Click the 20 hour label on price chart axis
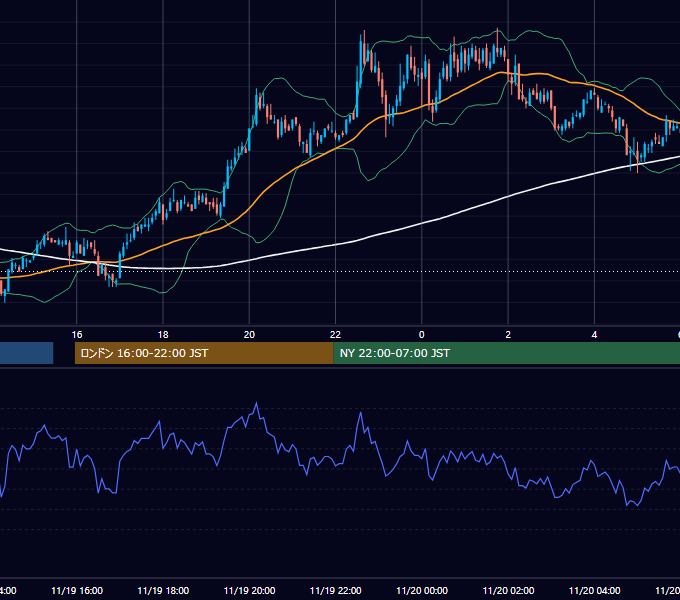 (x=249, y=335)
